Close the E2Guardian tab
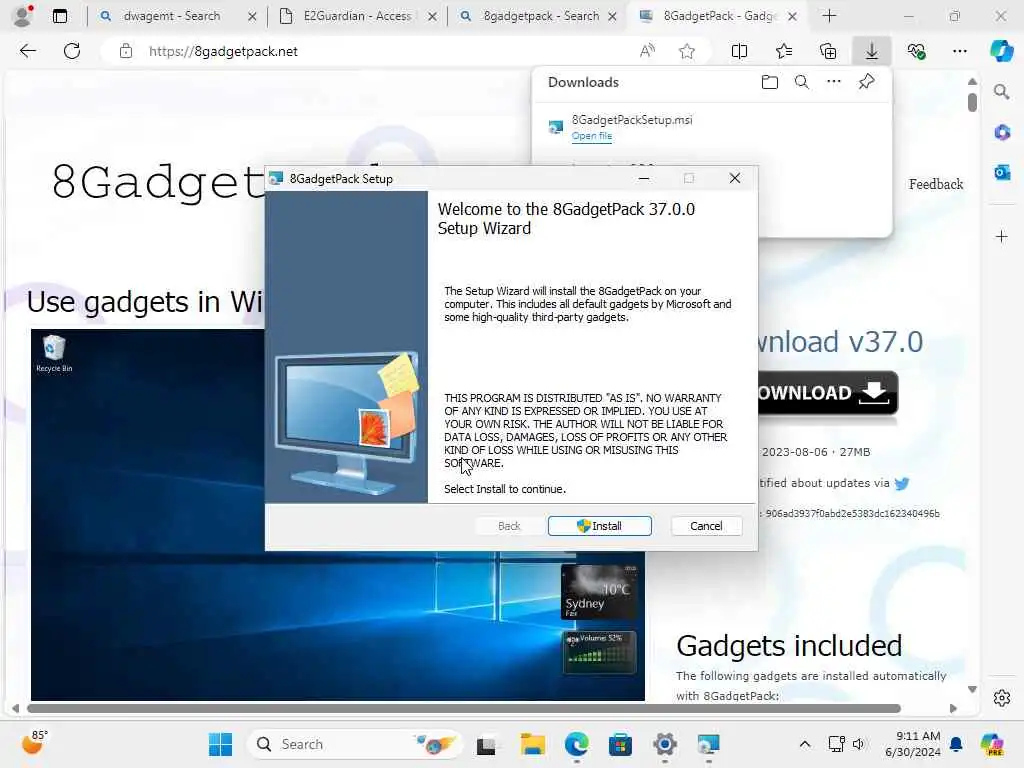The image size is (1024, 768). coord(432,16)
